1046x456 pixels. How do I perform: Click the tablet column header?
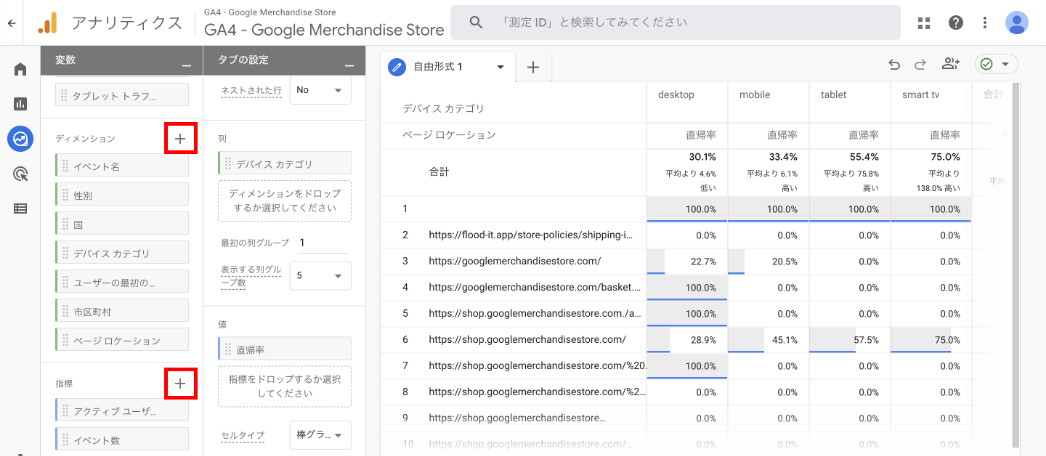pos(833,95)
